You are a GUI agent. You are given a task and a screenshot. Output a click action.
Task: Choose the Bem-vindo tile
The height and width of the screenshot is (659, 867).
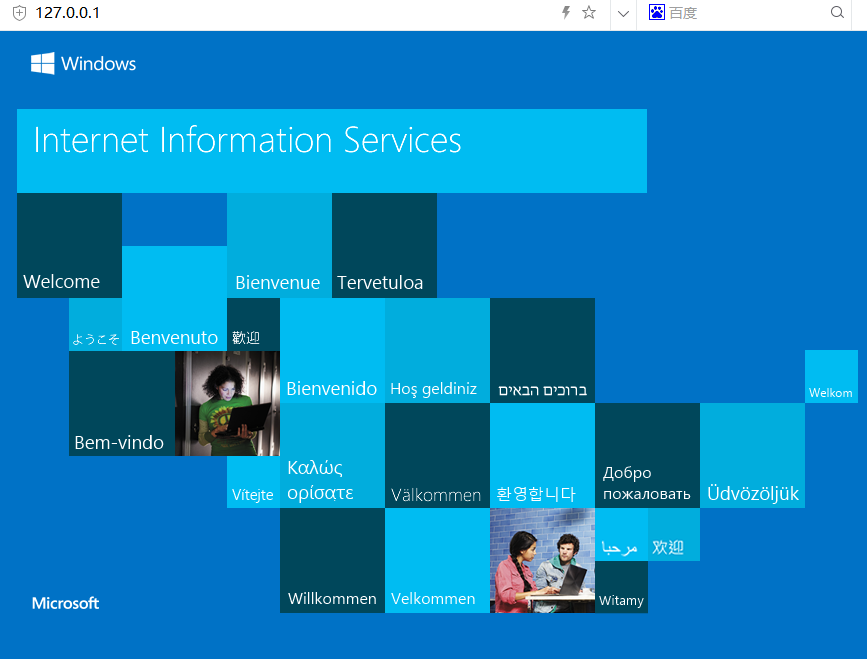point(121,404)
